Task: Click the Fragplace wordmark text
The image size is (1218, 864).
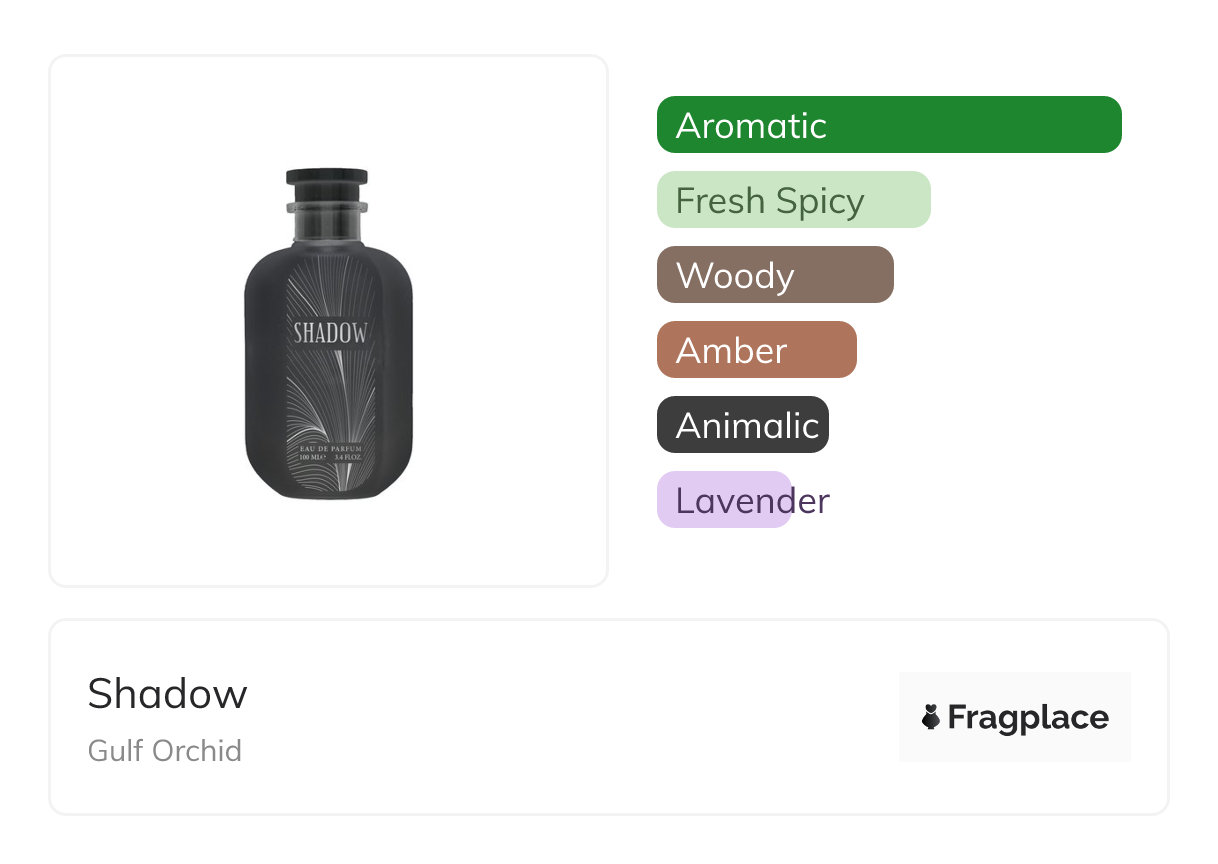Action: click(x=1028, y=717)
